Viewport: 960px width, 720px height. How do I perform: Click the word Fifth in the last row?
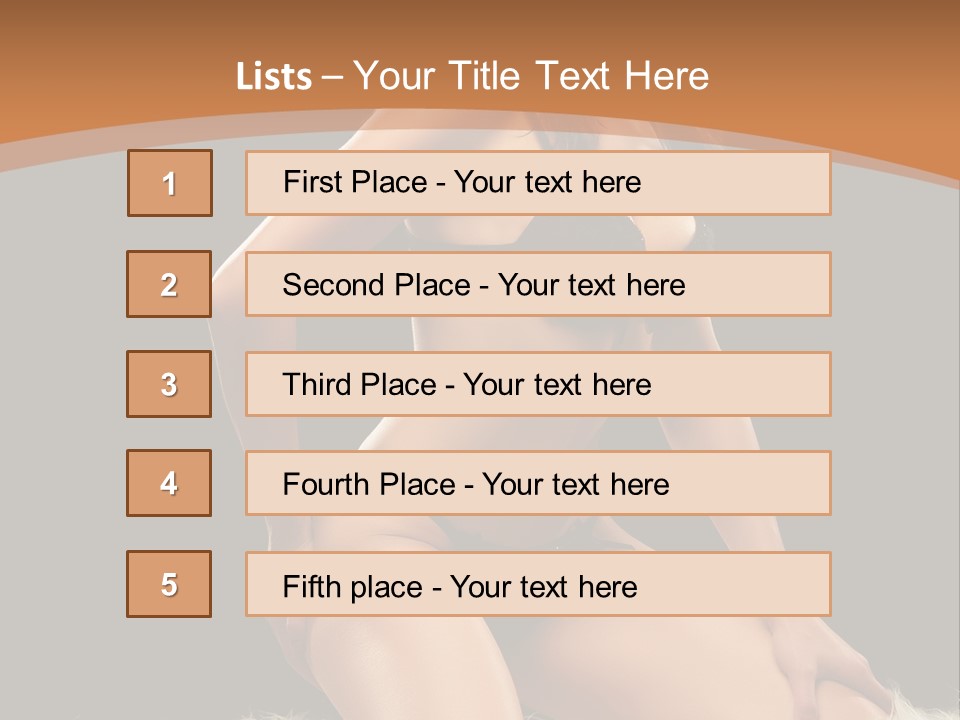point(311,586)
